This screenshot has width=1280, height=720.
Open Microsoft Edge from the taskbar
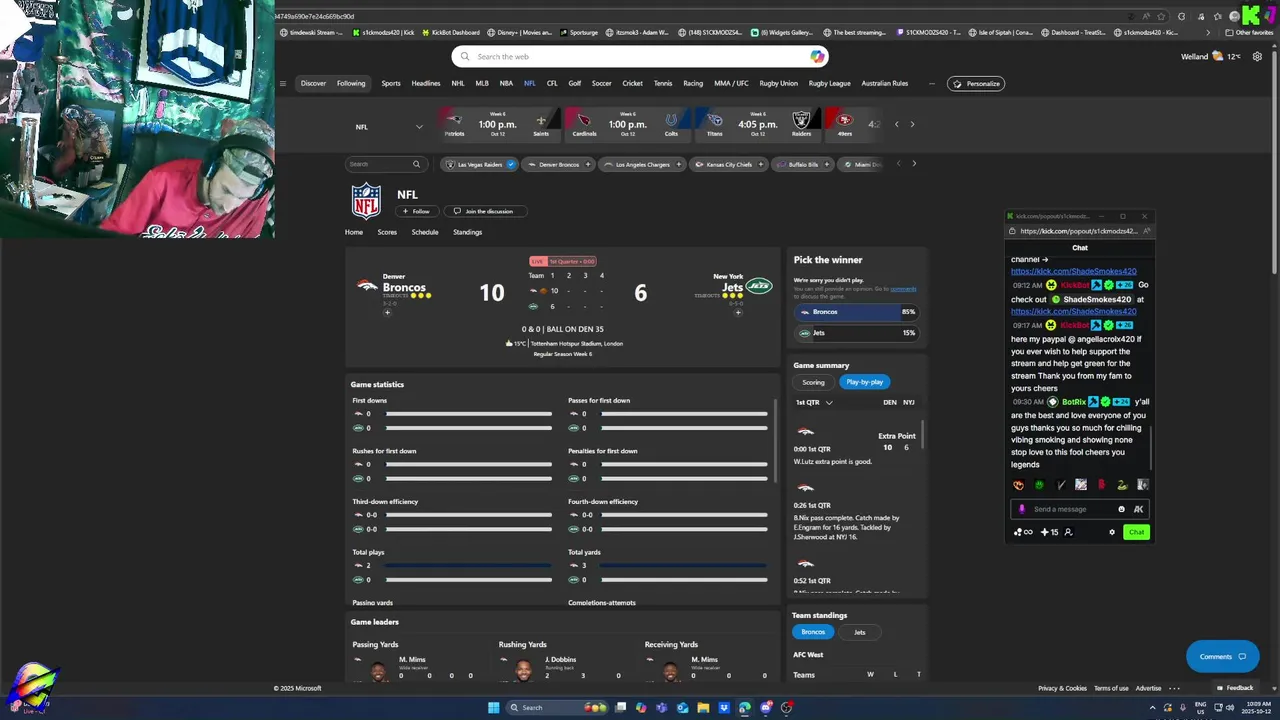click(745, 708)
